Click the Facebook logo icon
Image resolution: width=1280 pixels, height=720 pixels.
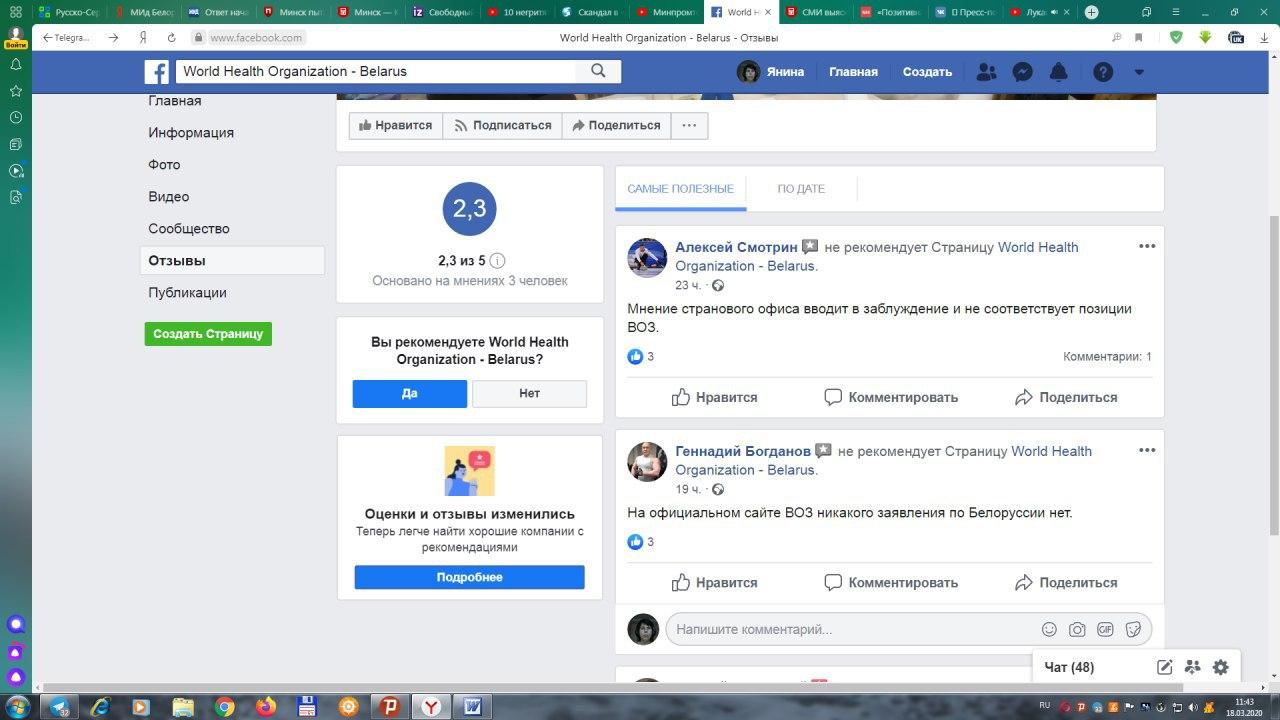pyautogui.click(x=156, y=72)
